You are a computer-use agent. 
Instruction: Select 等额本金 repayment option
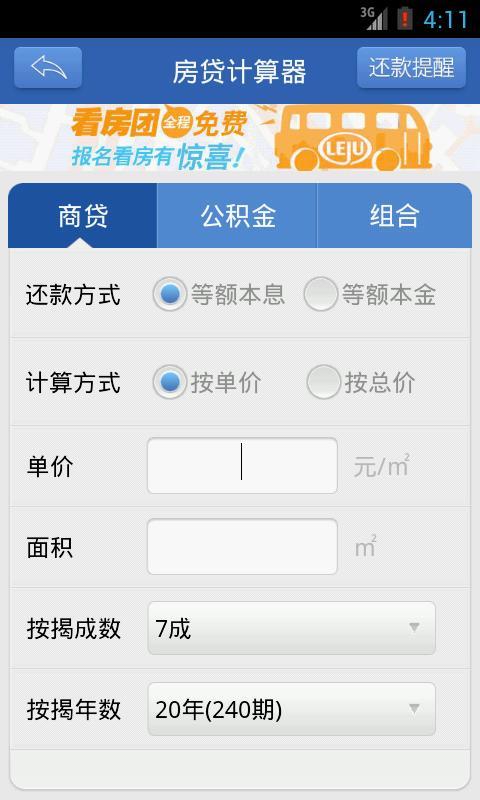coord(370,294)
